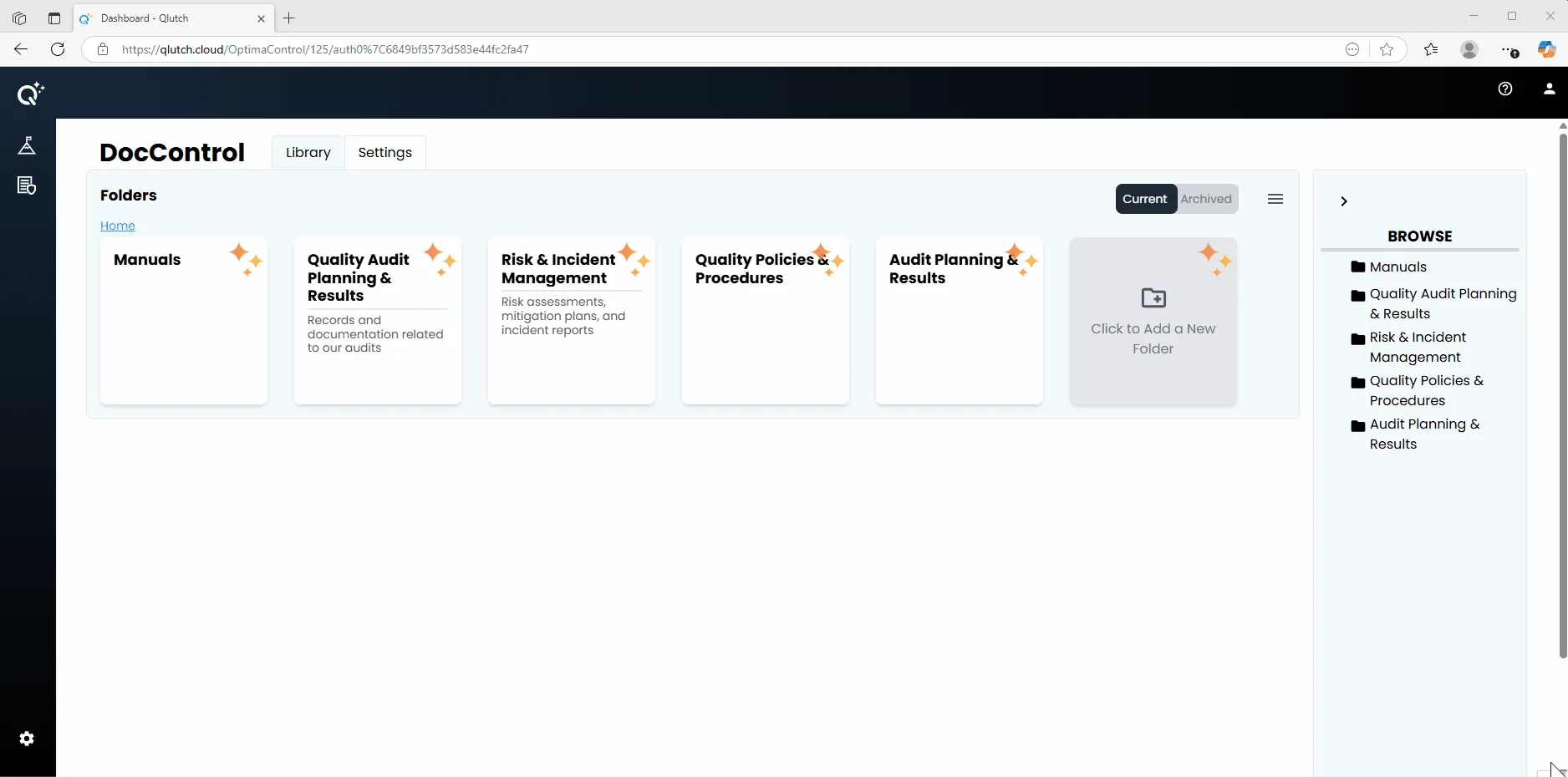Viewport: 1568px width, 777px height.
Task: Open a new browser tab
Action: 289,18
